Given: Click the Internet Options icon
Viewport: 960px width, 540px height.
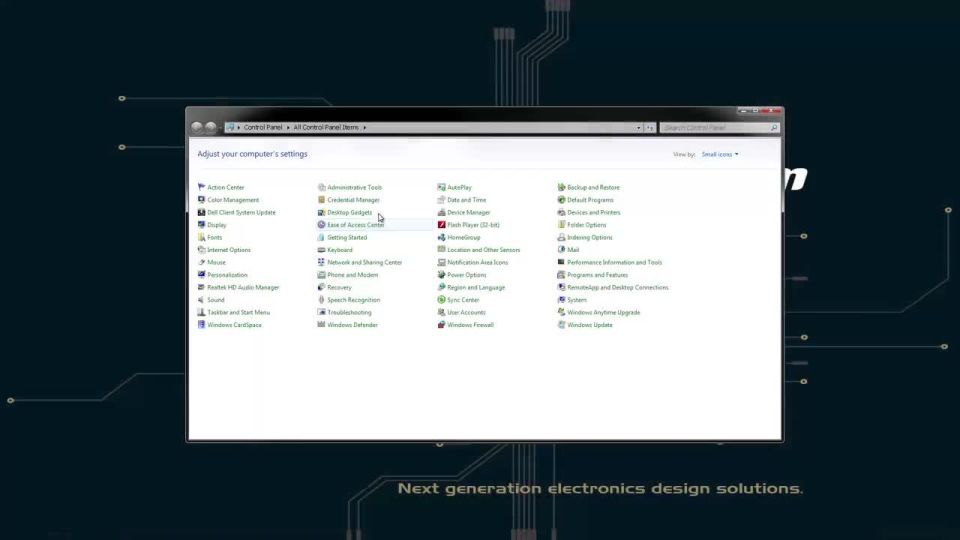Looking at the screenshot, I should coord(201,250).
